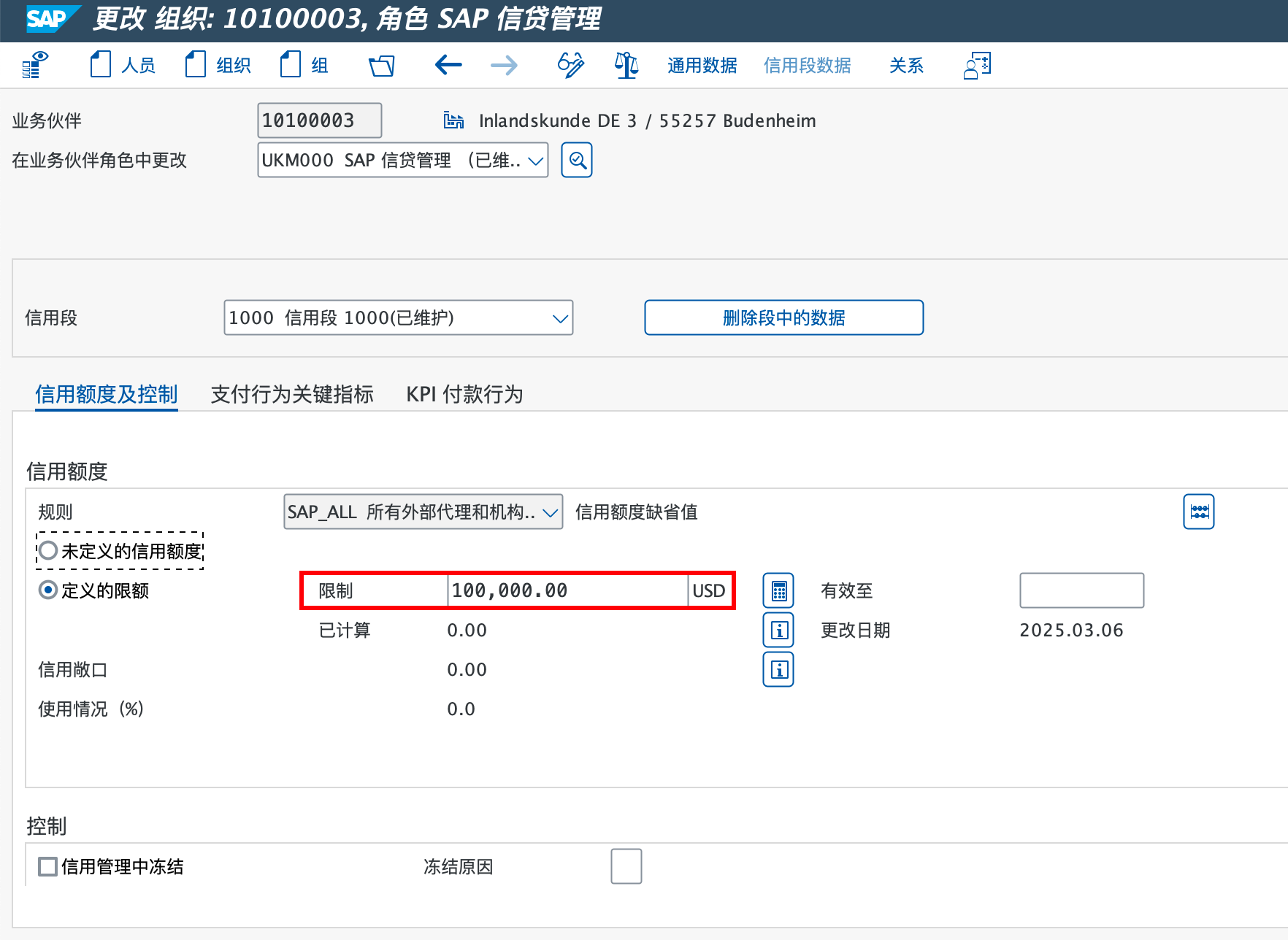
Task: Click the icon right of 信用额度缺省值
Action: coord(1198,512)
